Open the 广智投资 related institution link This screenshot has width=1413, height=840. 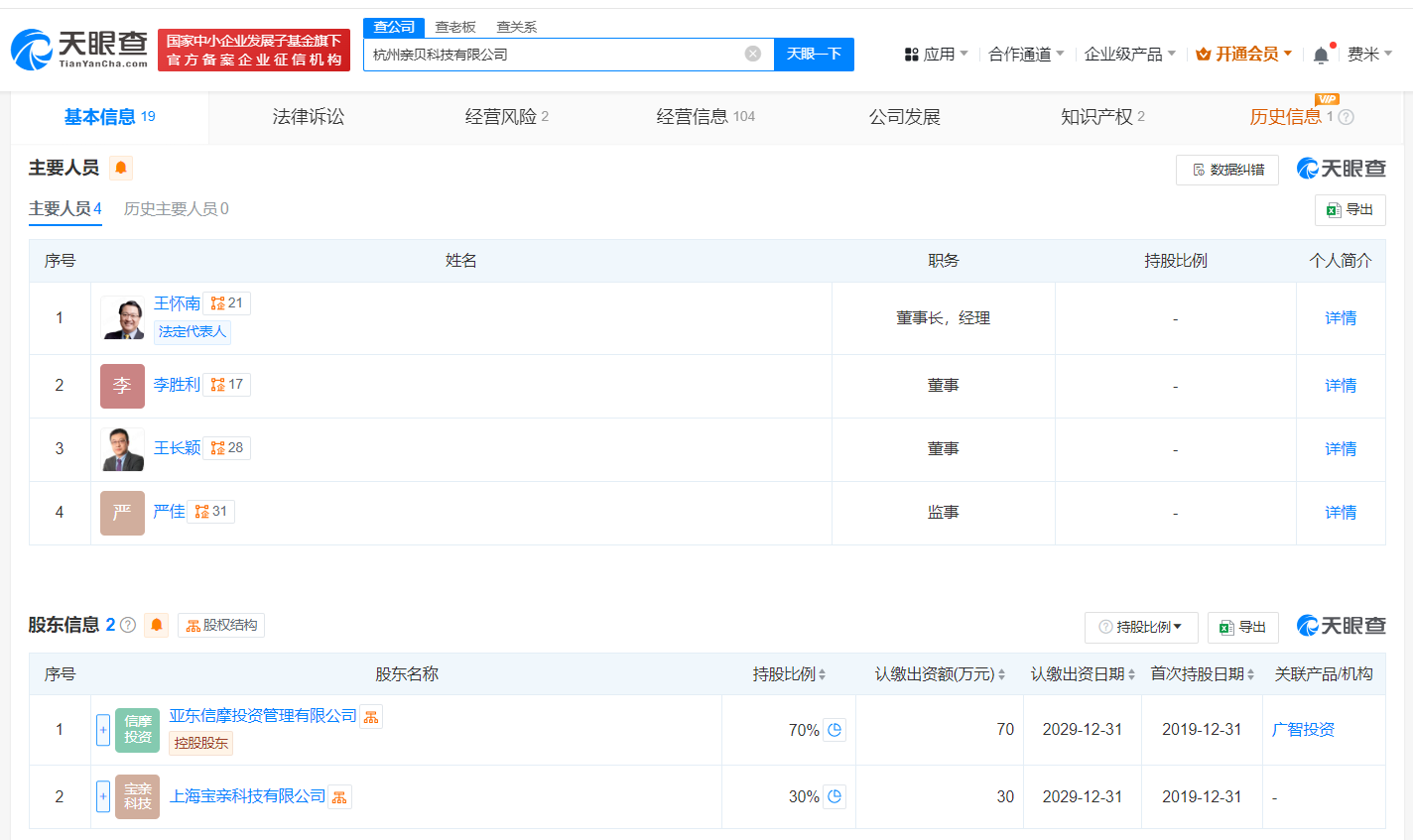pos(1303,730)
